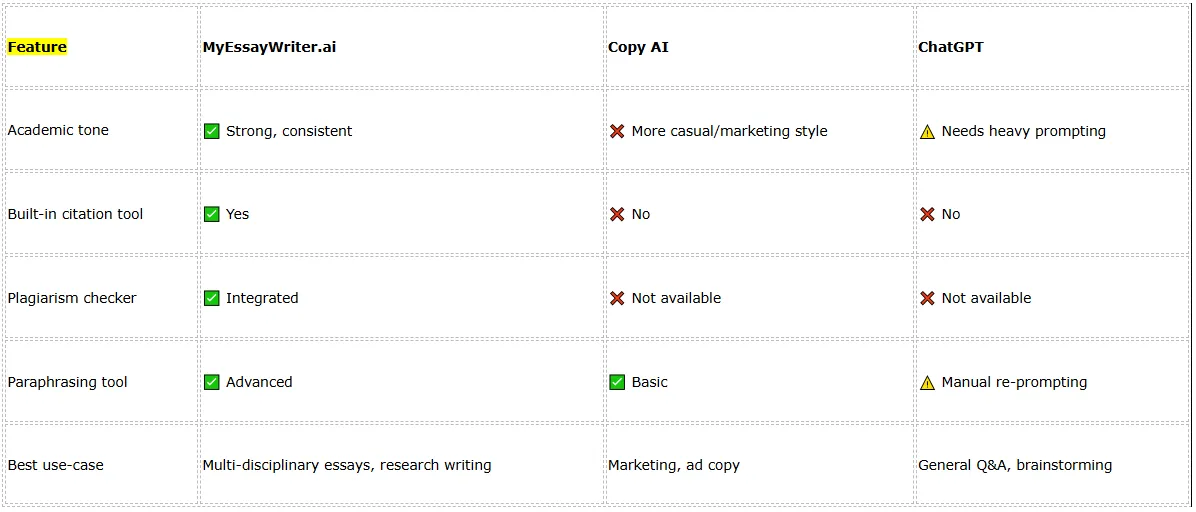Click green check icon beside "Strong, consistent"
The height and width of the screenshot is (512, 1196).
212,131
